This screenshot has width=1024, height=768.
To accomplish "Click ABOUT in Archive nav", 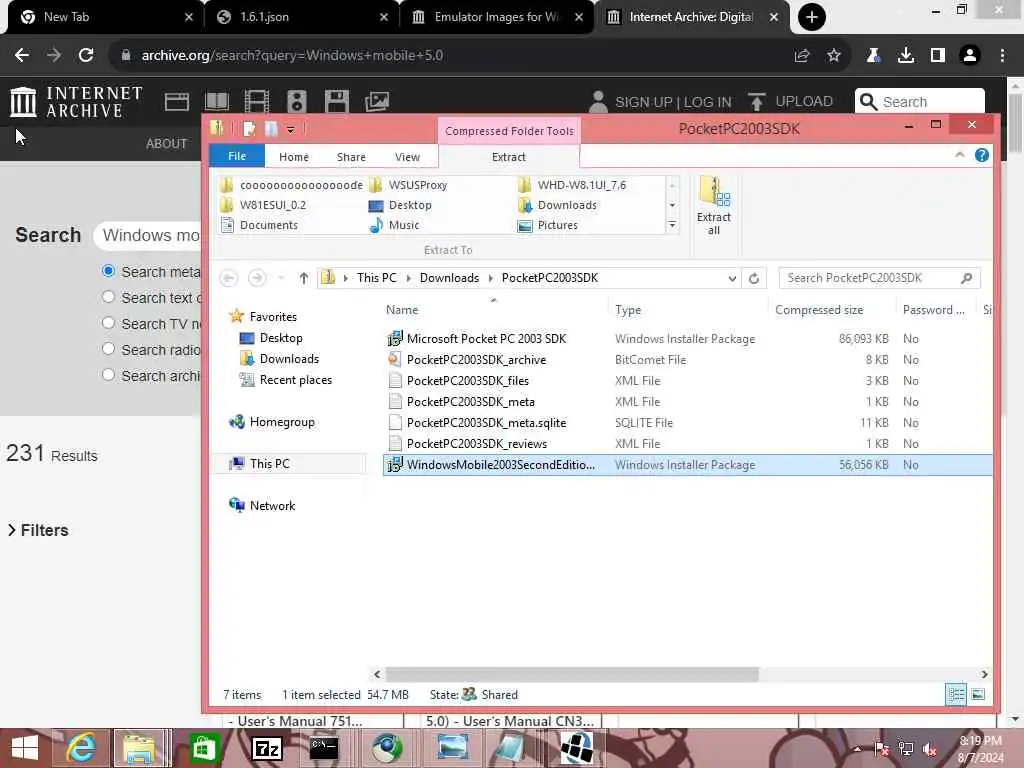I will tap(167, 144).
